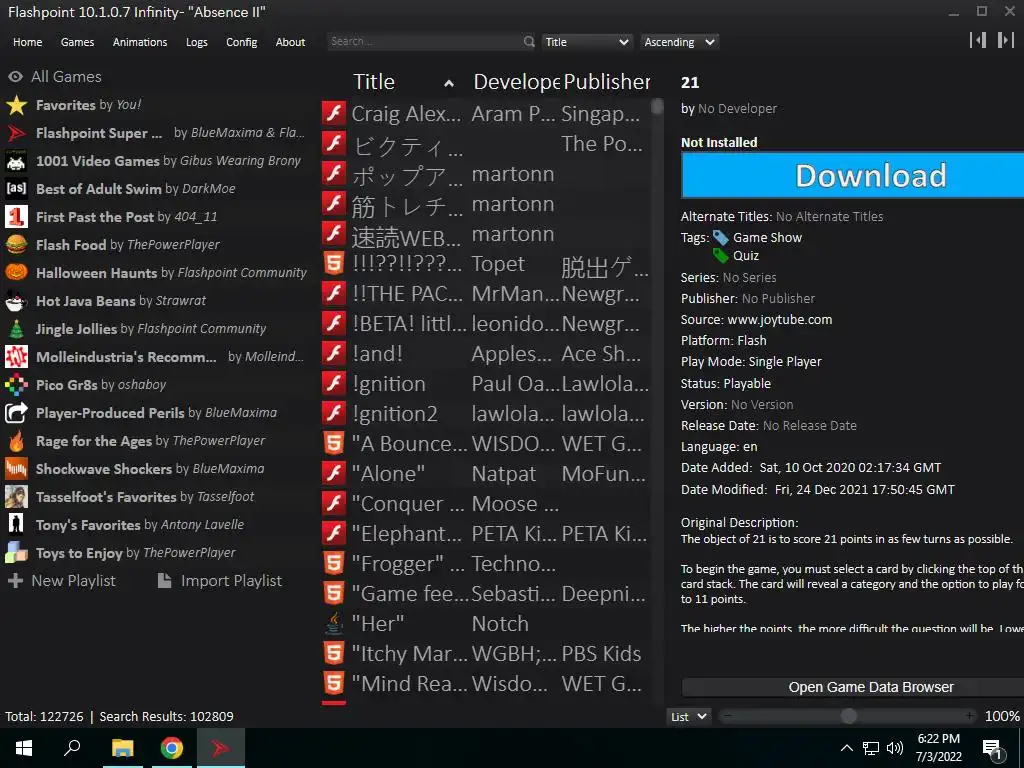The image size is (1024, 768).
Task: Click New Playlist
Action: point(62,581)
